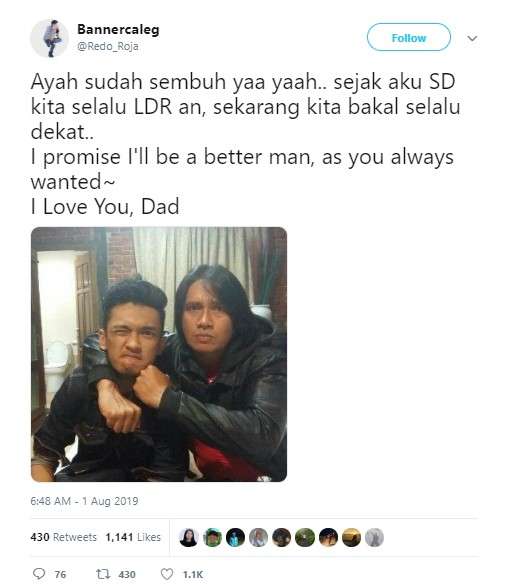
Task: Click the first liker avatar with hijab
Action: (x=189, y=537)
